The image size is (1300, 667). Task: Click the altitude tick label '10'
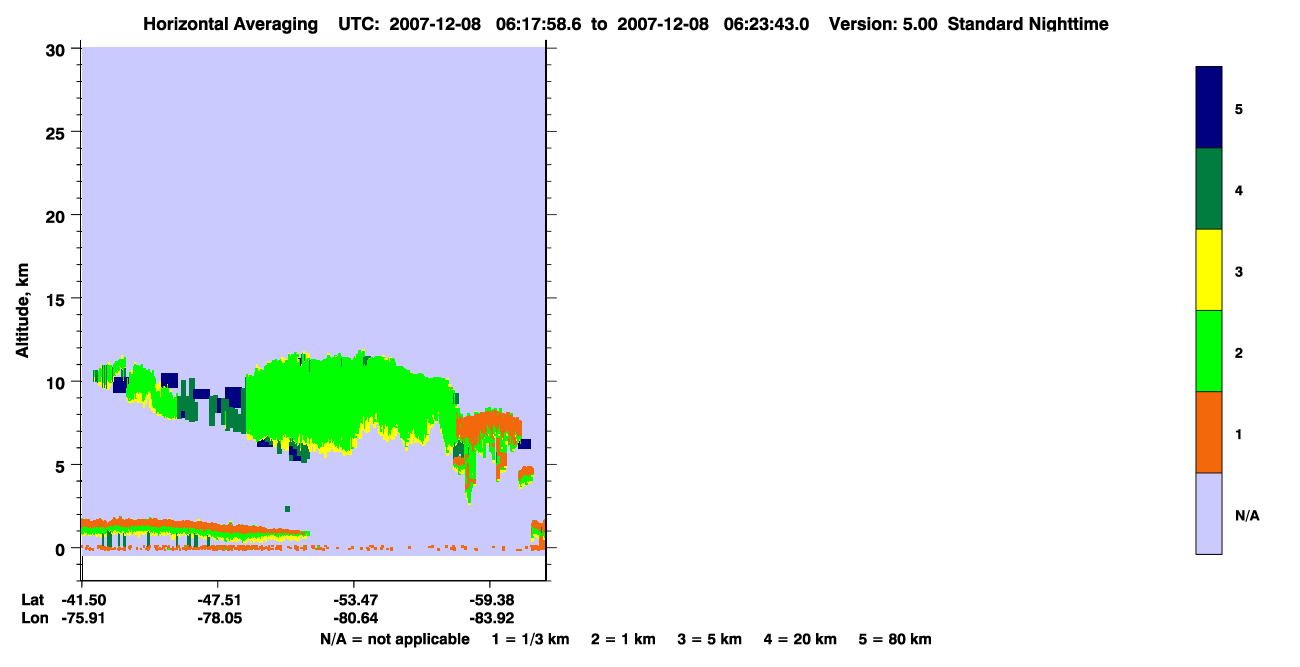(57, 382)
